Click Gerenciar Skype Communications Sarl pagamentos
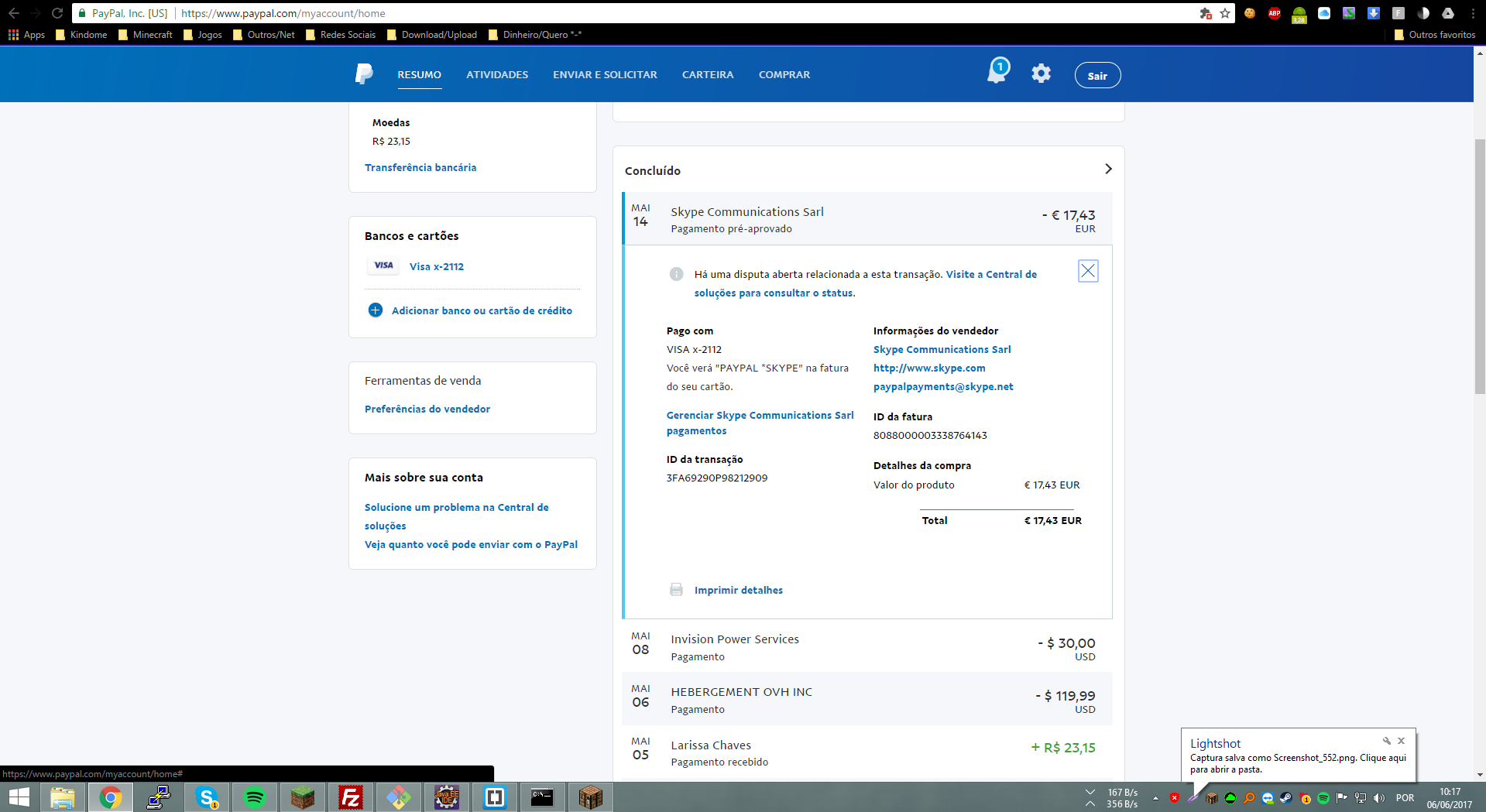 (760, 423)
